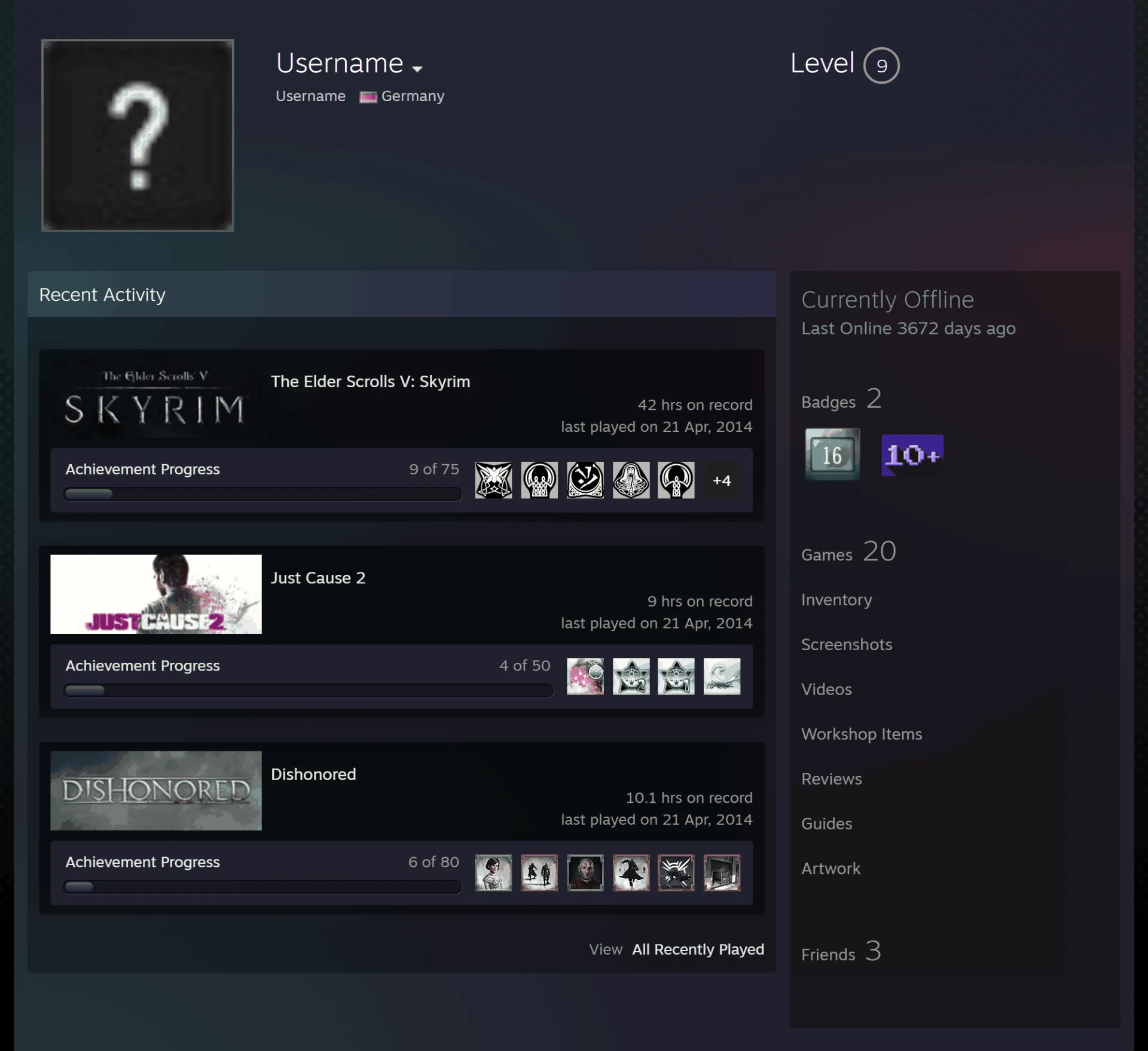Viewport: 1148px width, 1051px height.
Task: Open the Badges section link
Action: [842, 400]
